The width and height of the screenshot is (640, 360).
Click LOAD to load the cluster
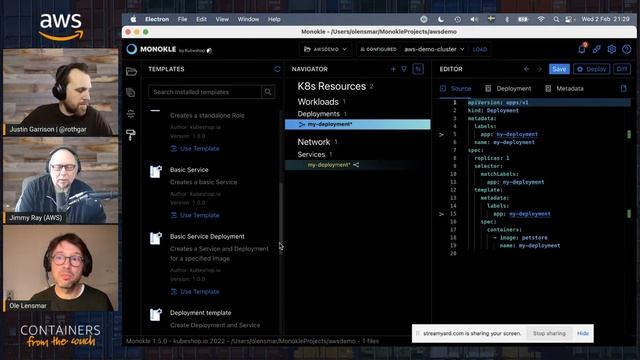480,49
